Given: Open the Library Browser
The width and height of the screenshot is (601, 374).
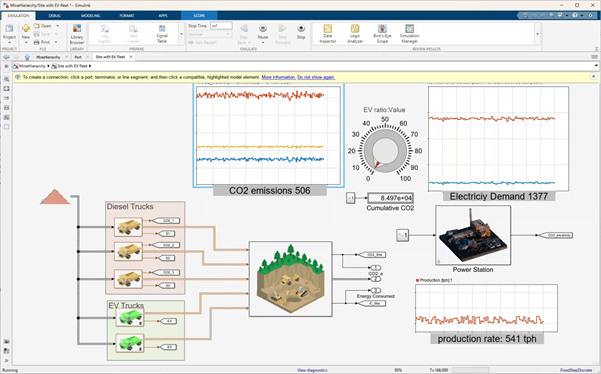Looking at the screenshot, I should [77, 33].
